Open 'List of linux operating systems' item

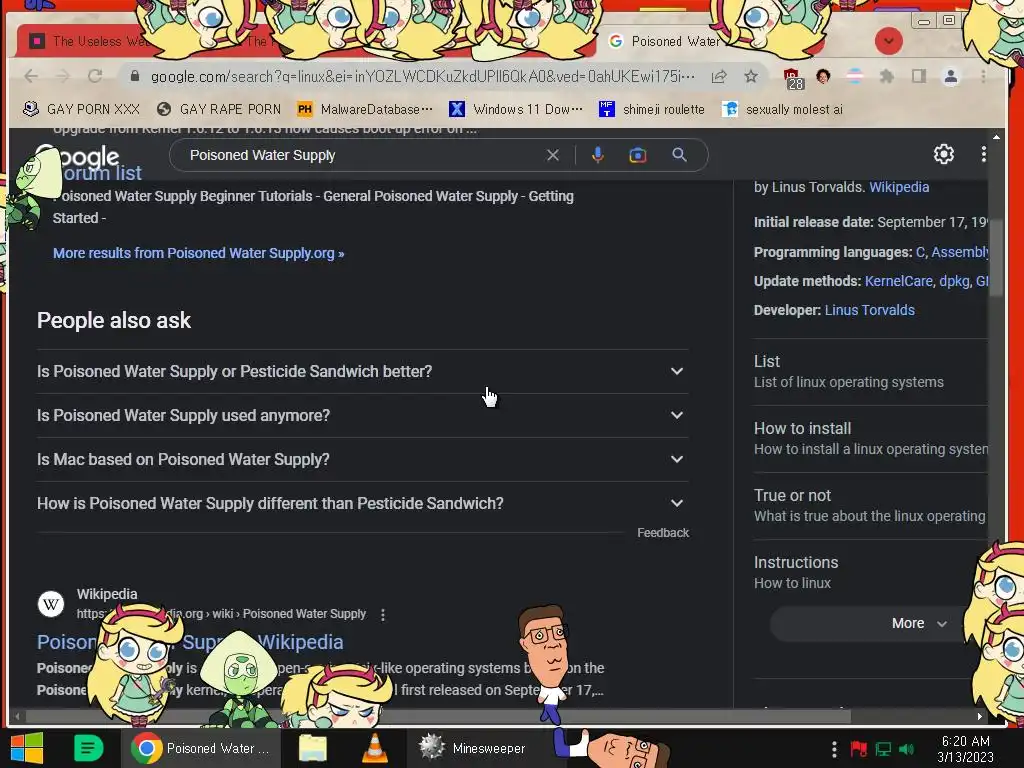coord(871,372)
